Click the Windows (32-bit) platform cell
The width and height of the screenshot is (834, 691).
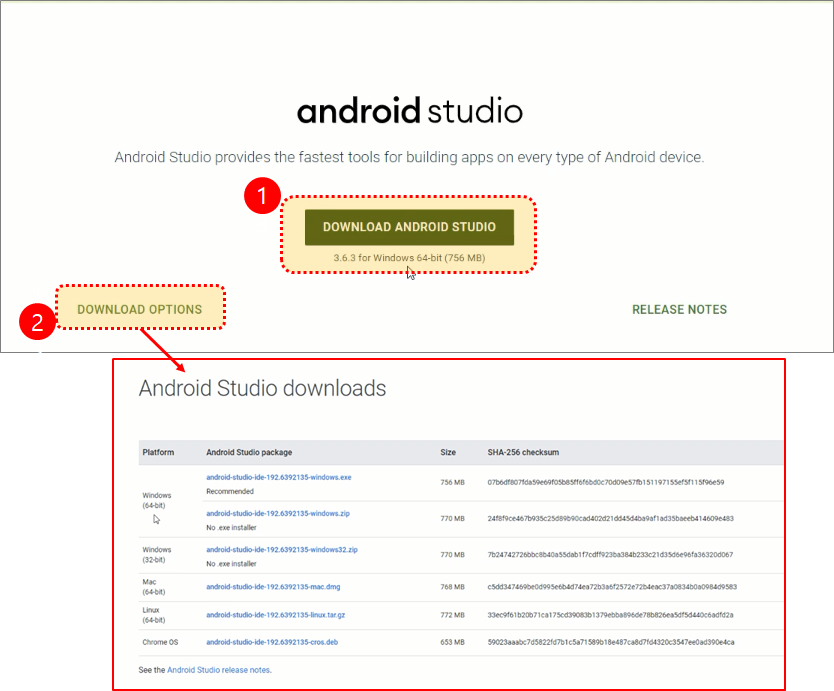click(156, 555)
